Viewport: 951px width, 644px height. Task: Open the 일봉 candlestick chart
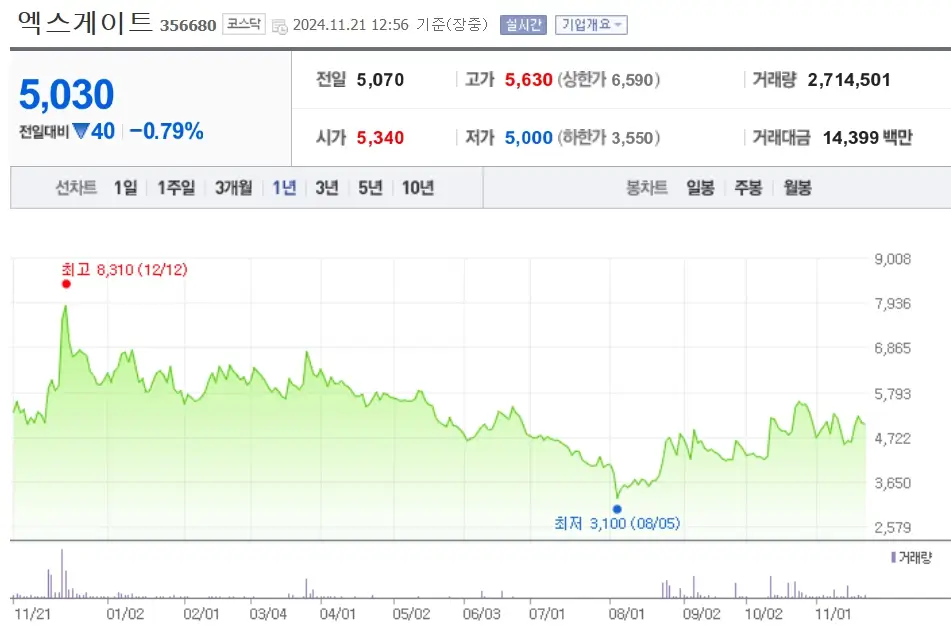click(700, 188)
